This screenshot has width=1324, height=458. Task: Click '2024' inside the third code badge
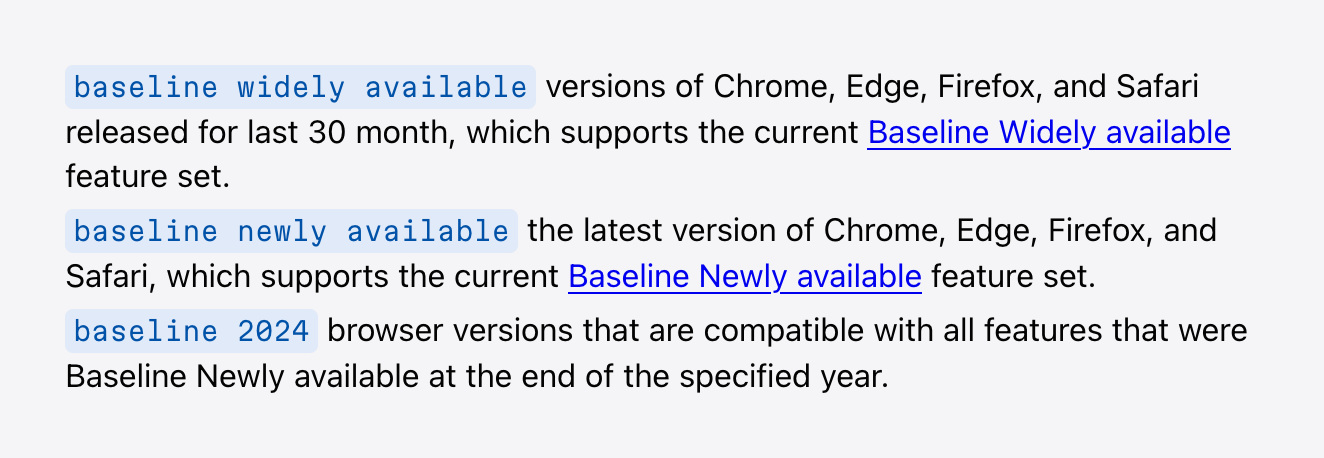tap(273, 332)
